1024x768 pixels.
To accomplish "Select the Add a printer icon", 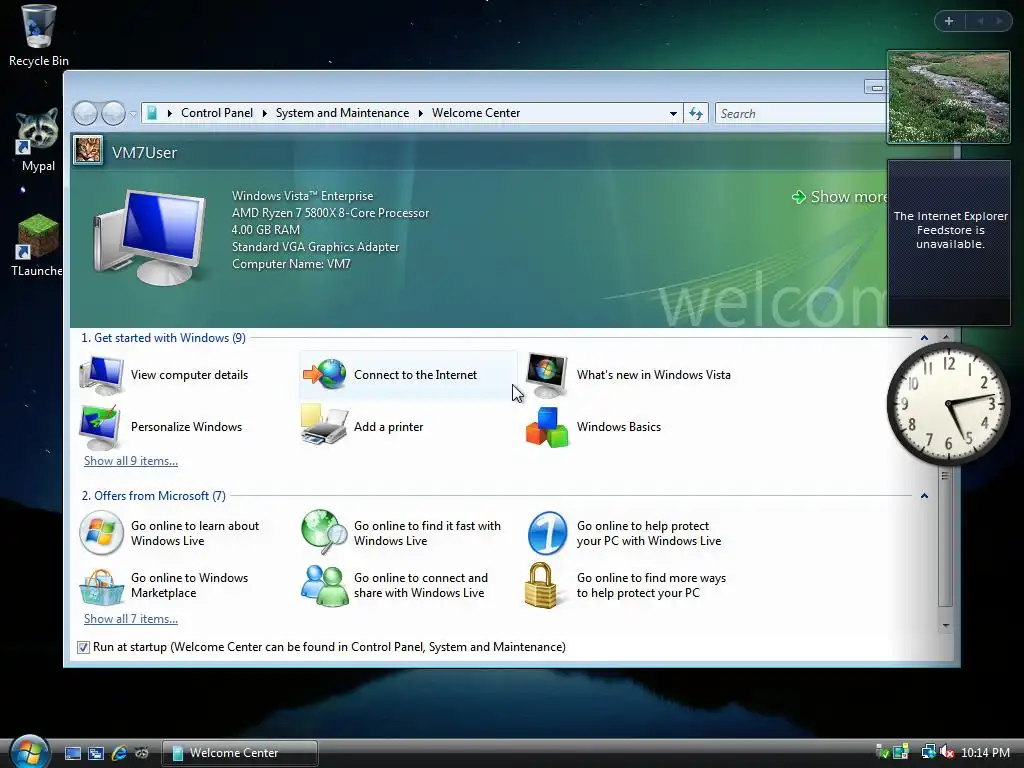I will pyautogui.click(x=324, y=426).
